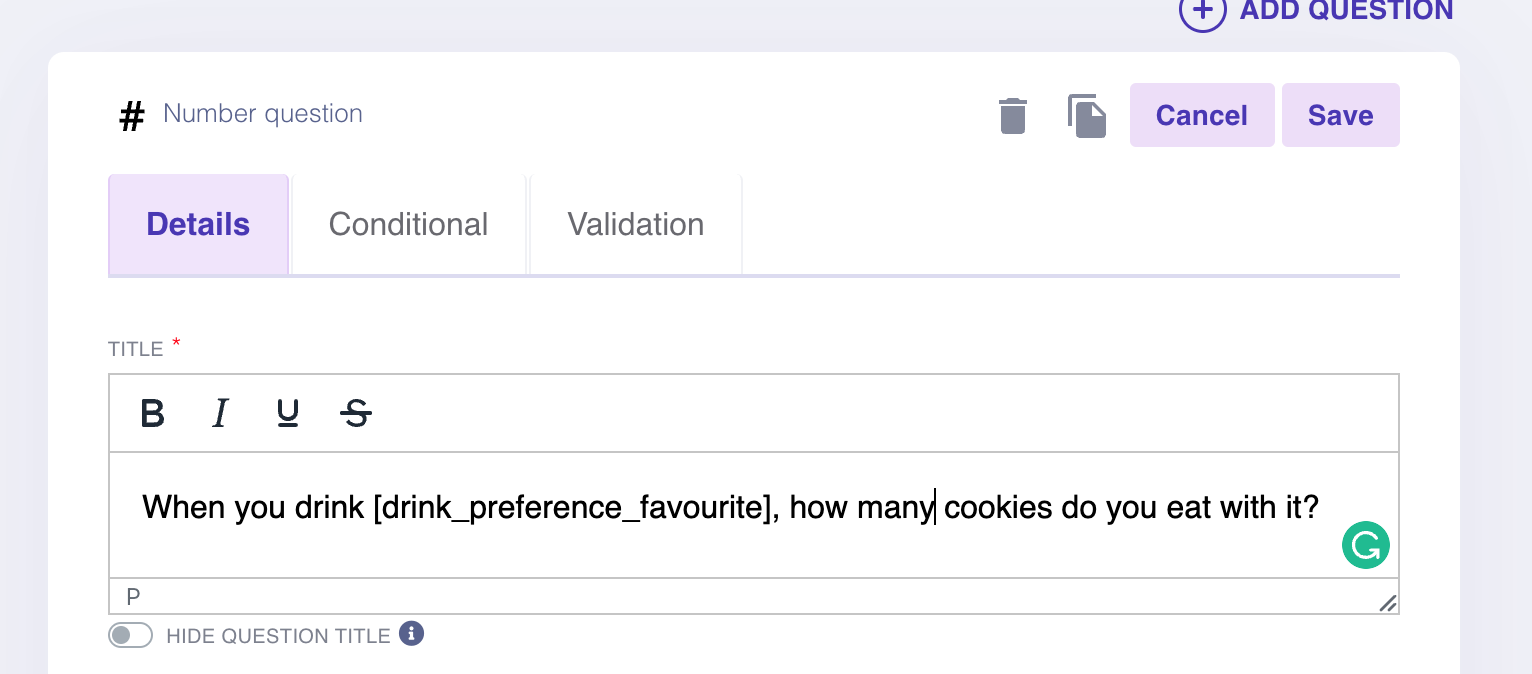Viewport: 1532px width, 674px height.
Task: Apply underline formatting to the title text
Action: point(288,413)
